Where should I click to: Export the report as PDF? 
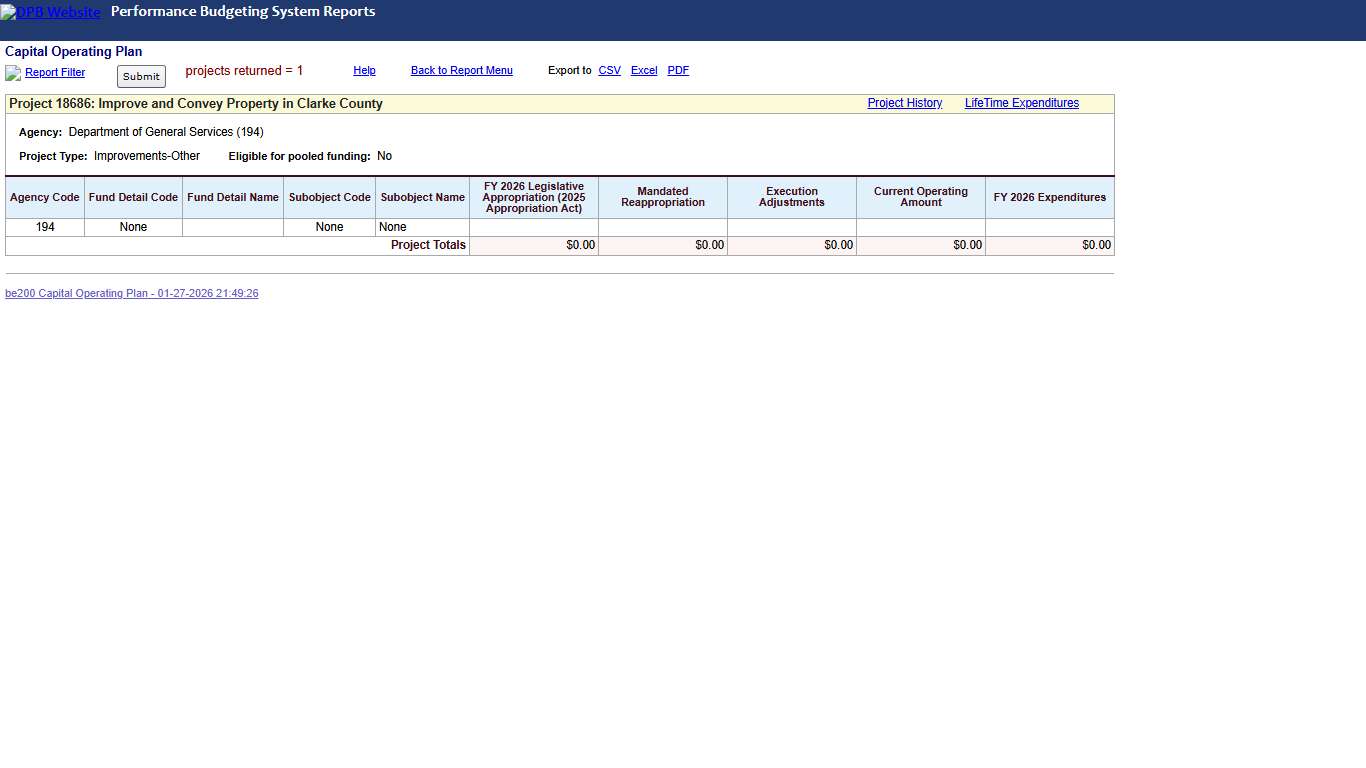pyautogui.click(x=678, y=71)
